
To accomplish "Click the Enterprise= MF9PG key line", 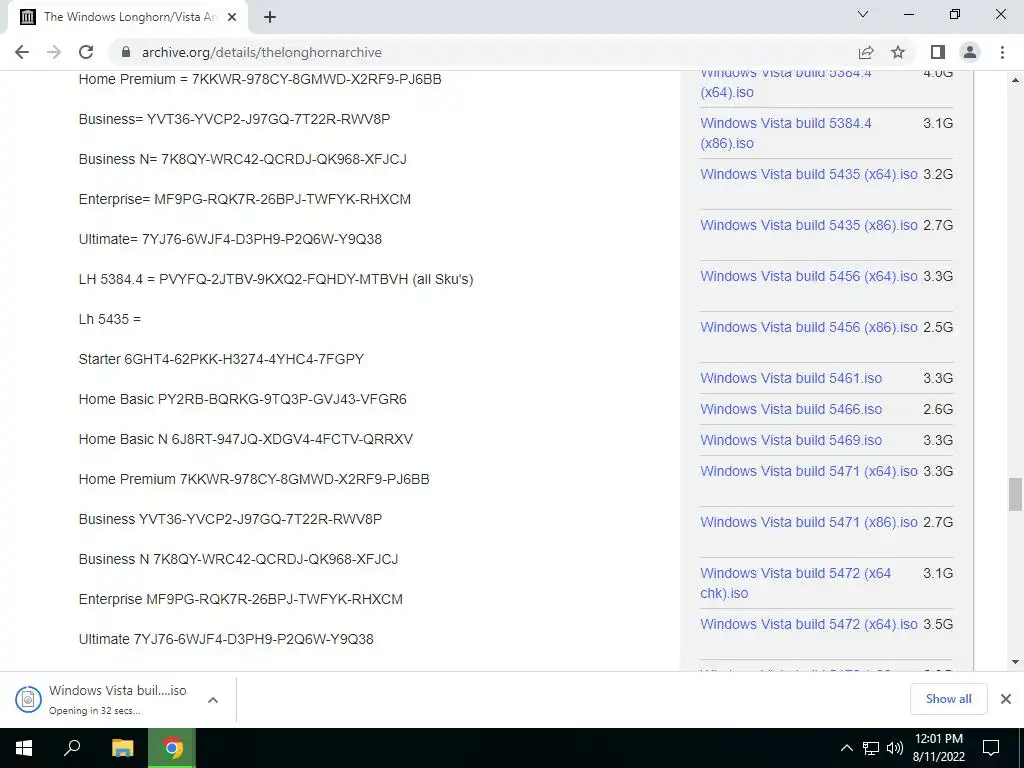I will click(244, 199).
